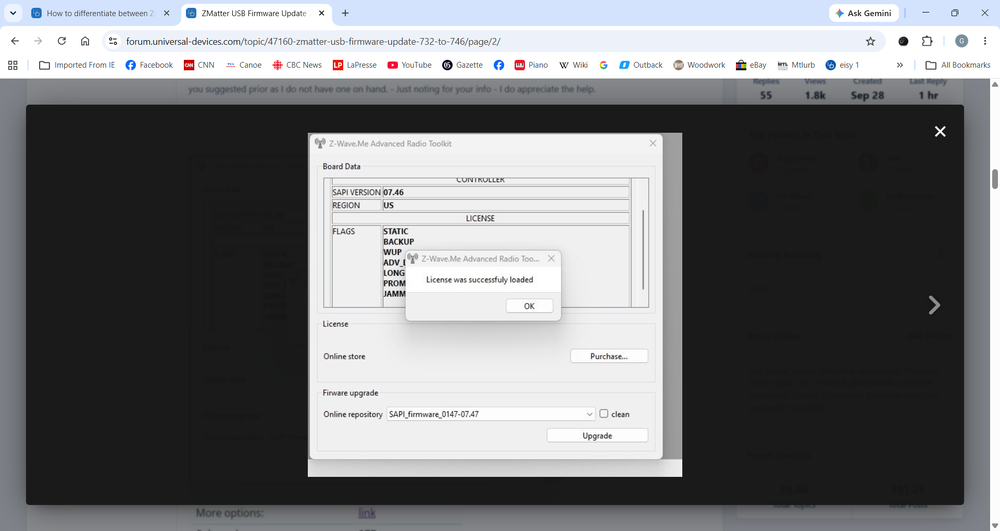The height and width of the screenshot is (531, 1000).
Task: Open the YouTube bookmark
Action: click(409, 65)
